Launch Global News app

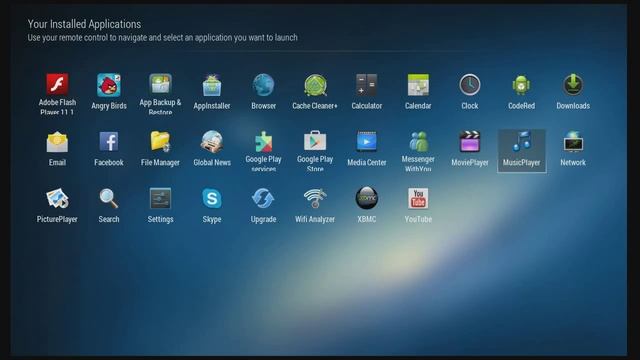[x=212, y=149]
